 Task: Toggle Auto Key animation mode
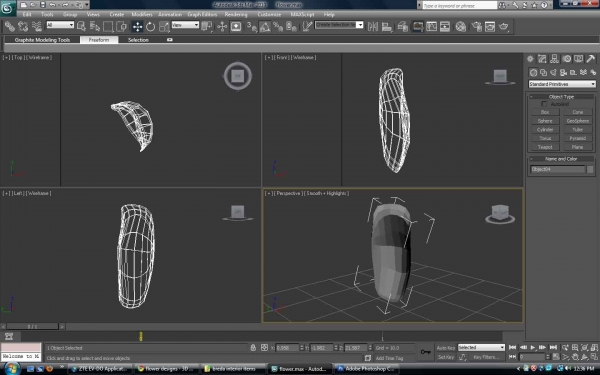446,348
